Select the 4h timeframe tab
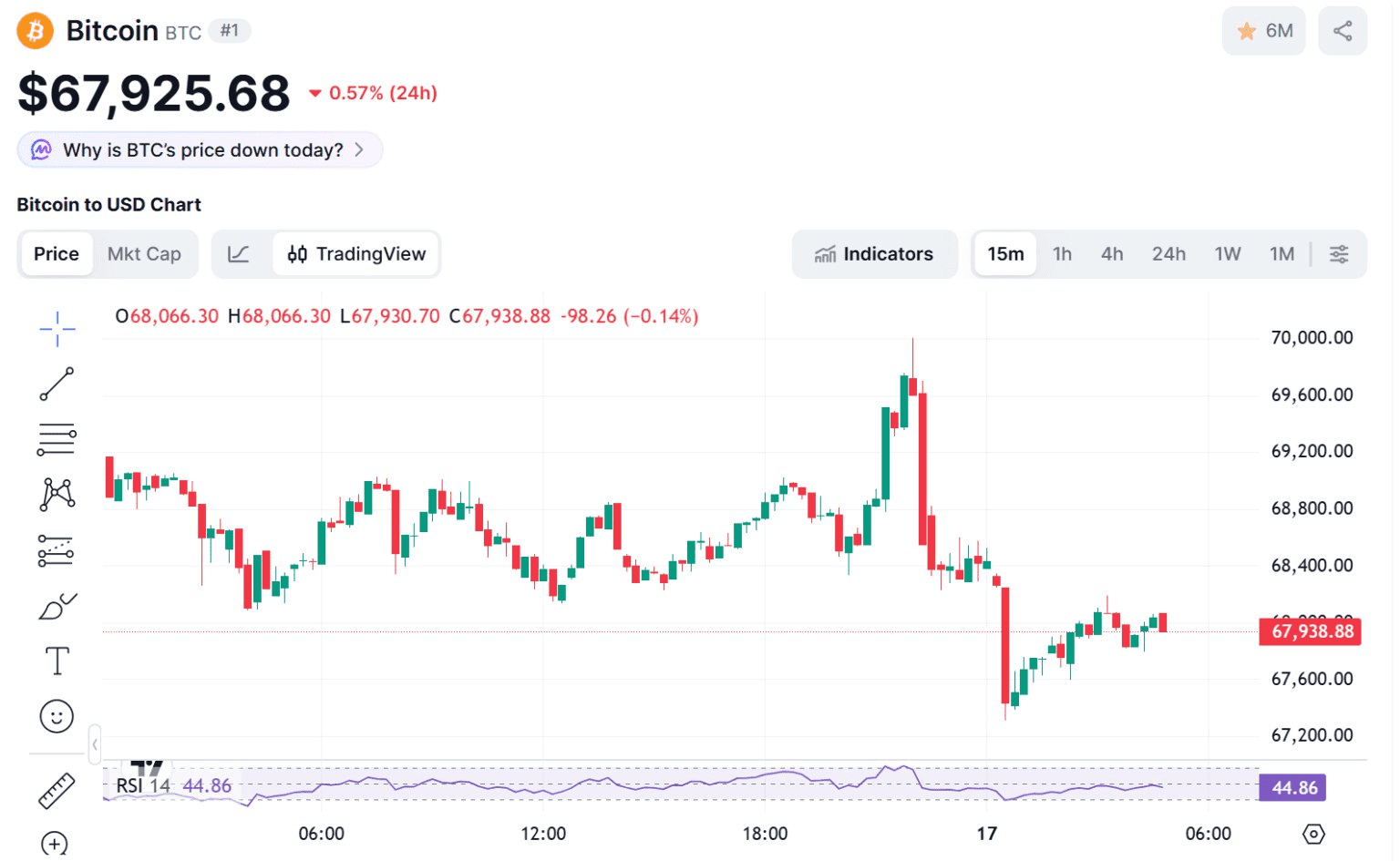Image resolution: width=1400 pixels, height=861 pixels. [x=1112, y=254]
